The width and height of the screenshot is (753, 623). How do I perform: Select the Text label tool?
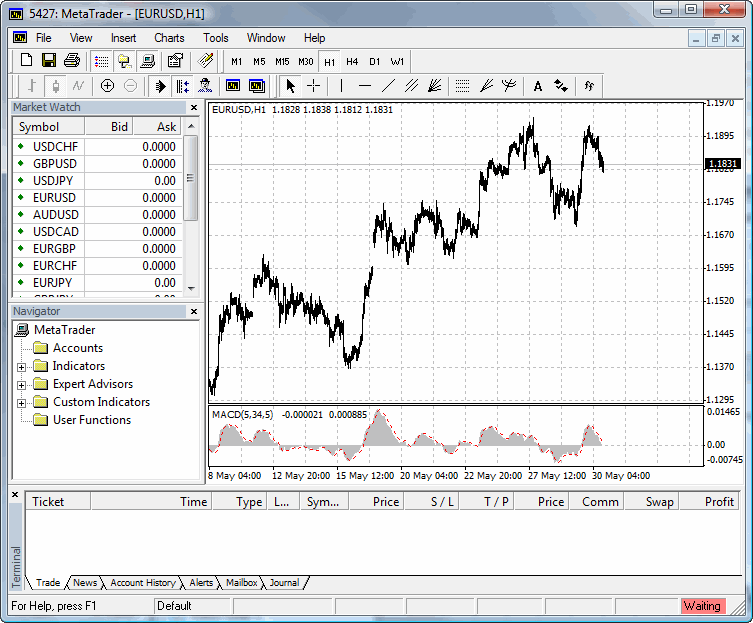[538, 86]
